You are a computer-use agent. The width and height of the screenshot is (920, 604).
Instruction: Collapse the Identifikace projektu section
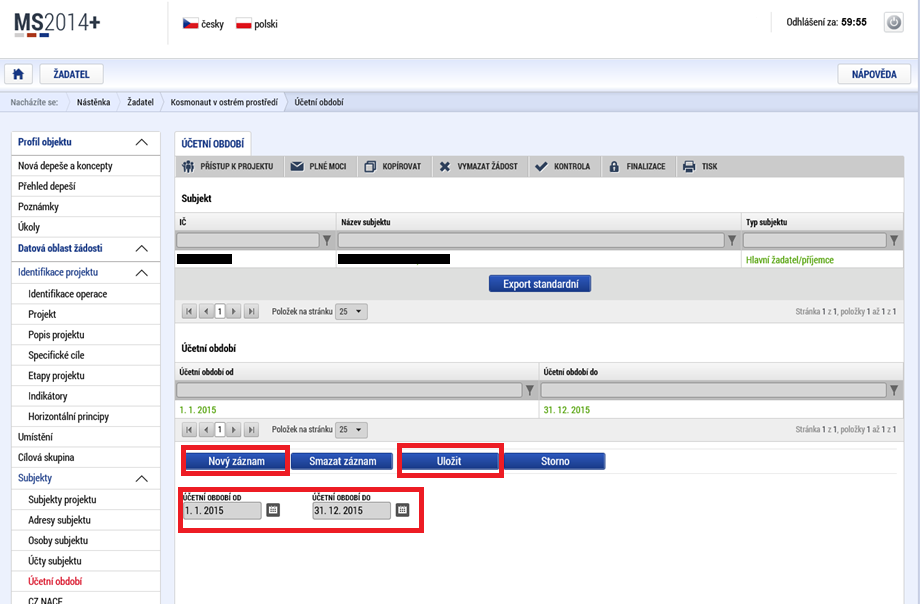pos(141,273)
